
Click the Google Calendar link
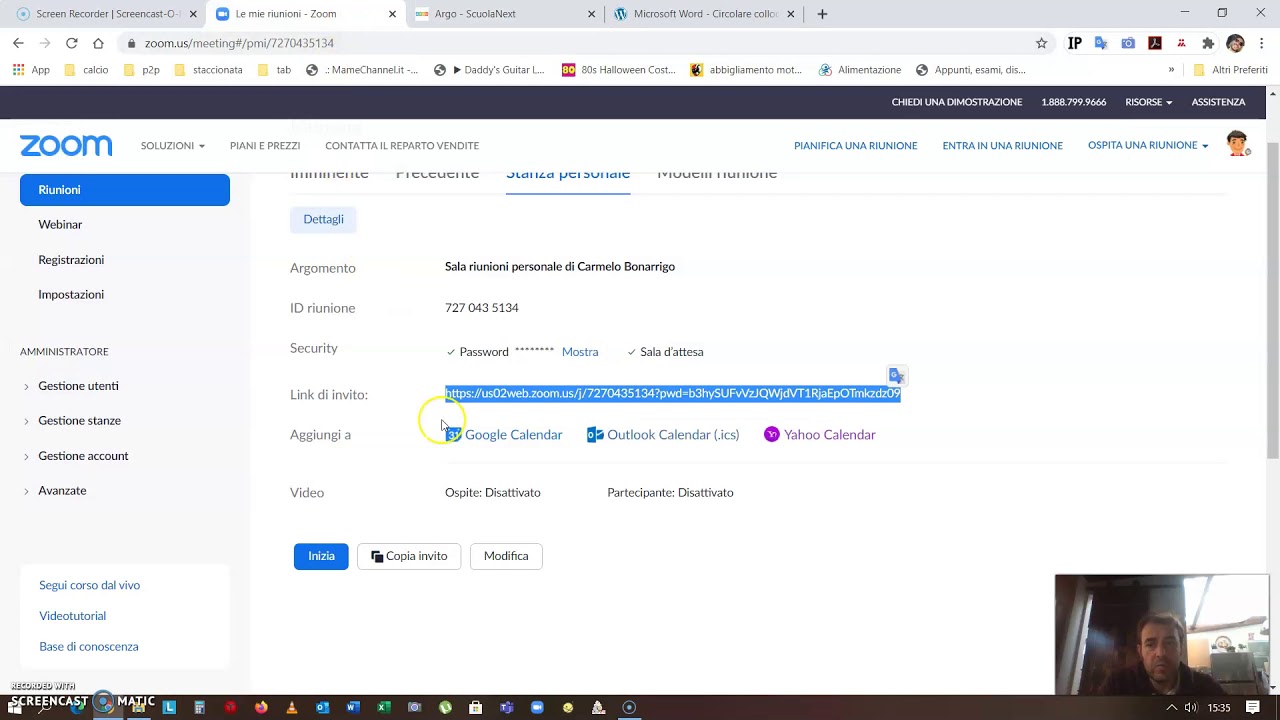coord(513,435)
